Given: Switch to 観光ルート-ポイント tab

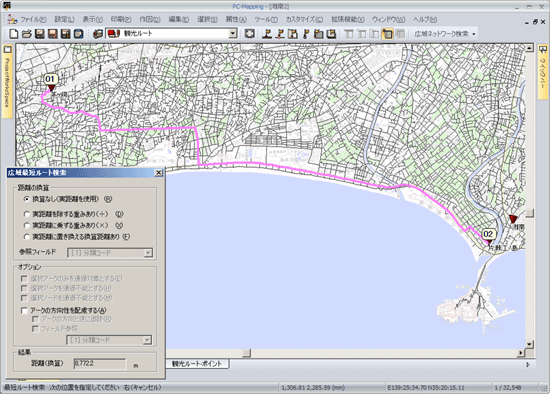Looking at the screenshot, I should click(197, 364).
